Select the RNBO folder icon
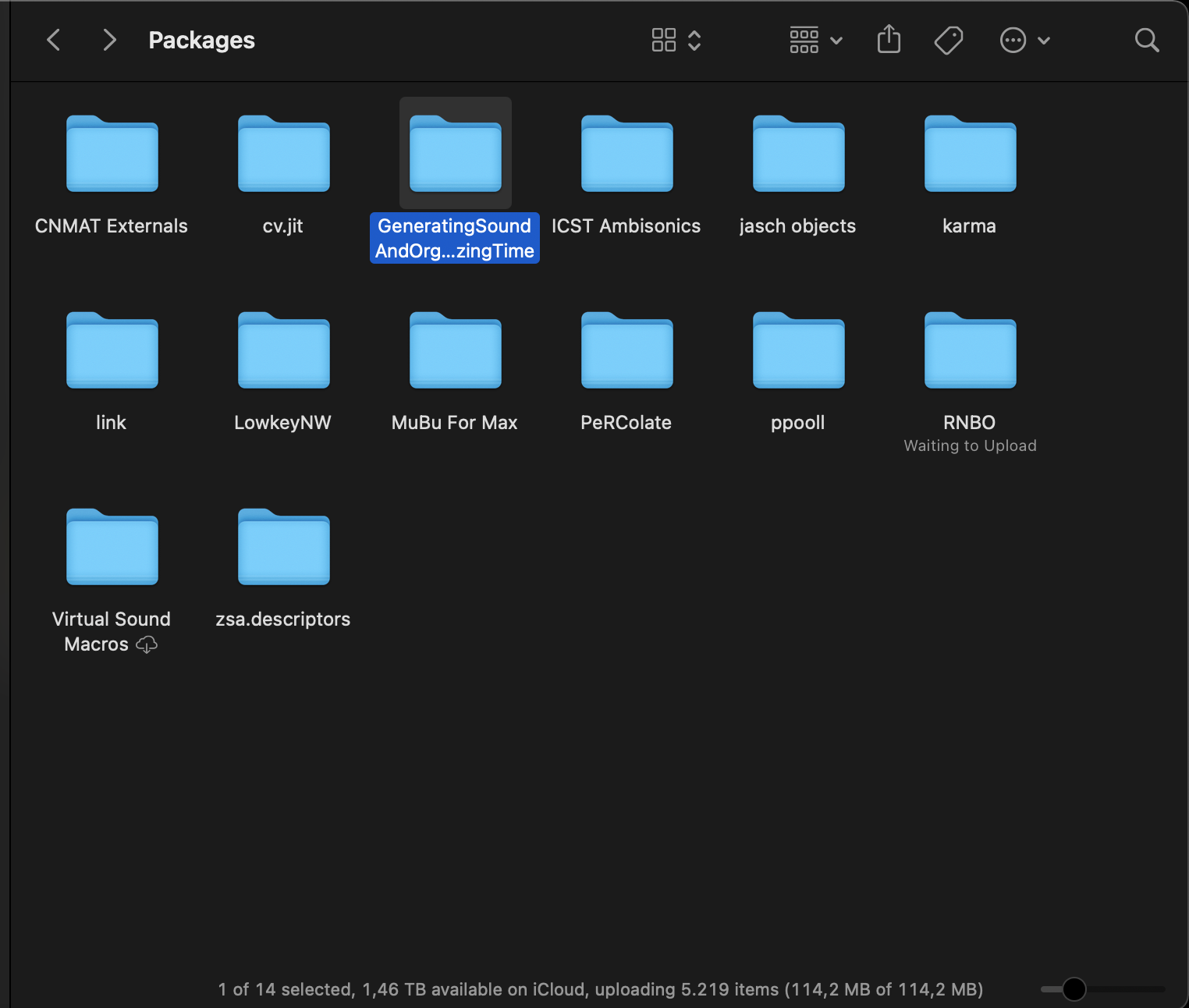Viewport: 1189px width, 1008px height. click(x=971, y=350)
